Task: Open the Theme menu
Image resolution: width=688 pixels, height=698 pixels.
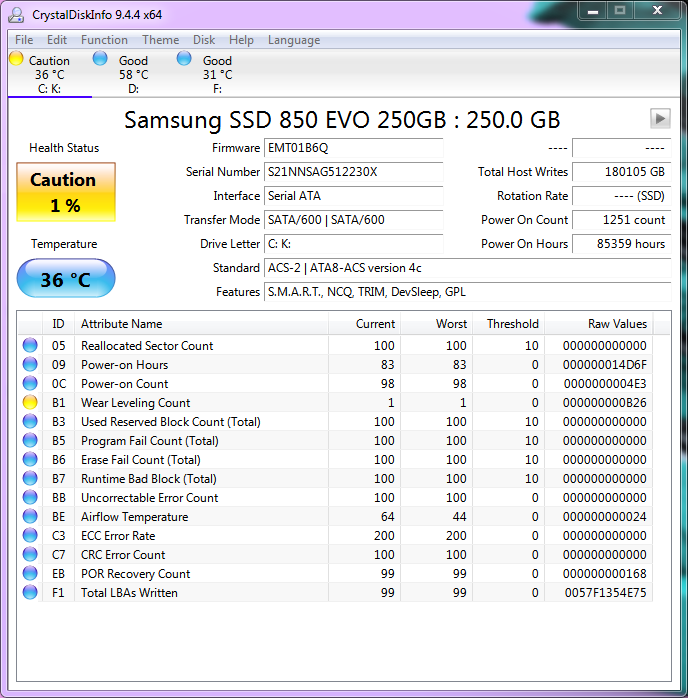Action: click(161, 40)
